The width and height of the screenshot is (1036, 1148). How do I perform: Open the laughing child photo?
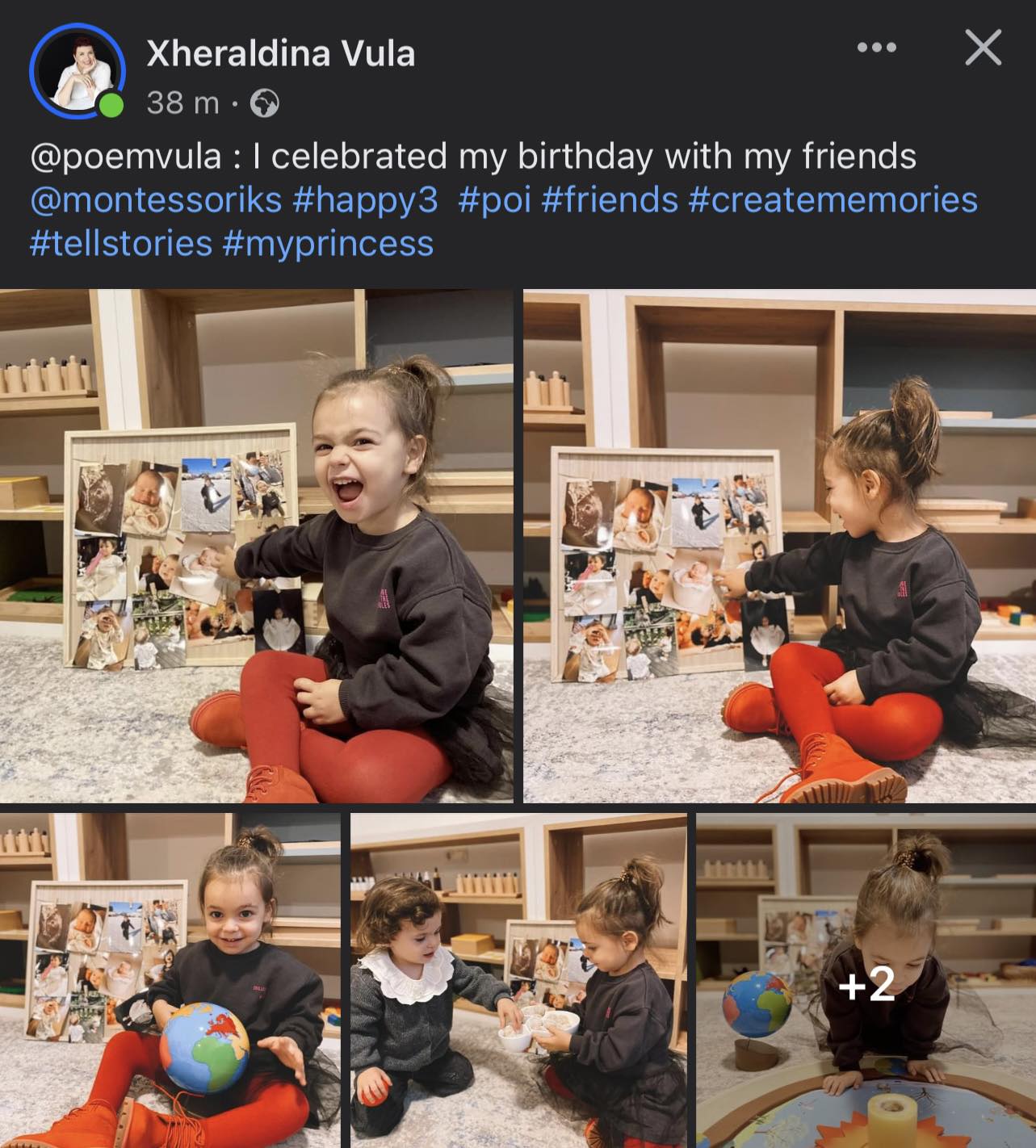pos(256,546)
